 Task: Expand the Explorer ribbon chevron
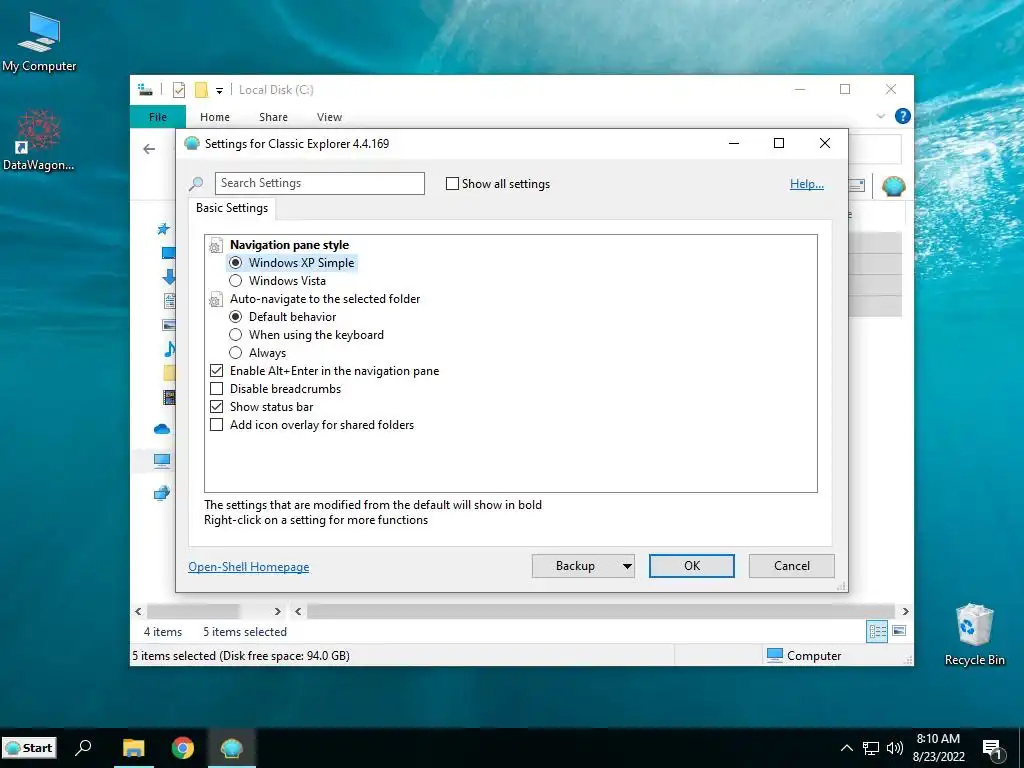(x=880, y=116)
